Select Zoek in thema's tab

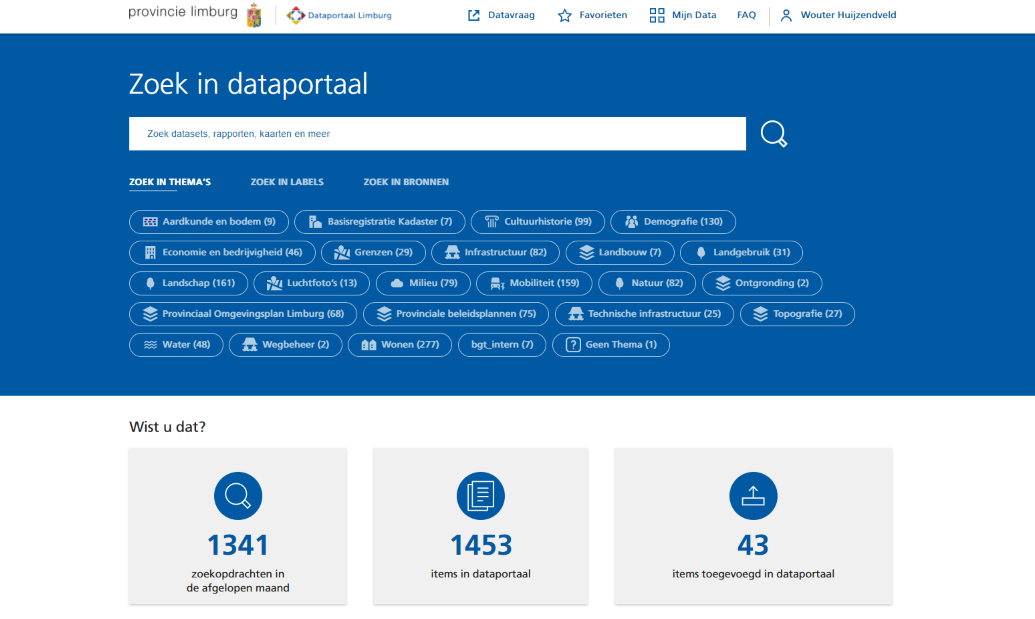(170, 182)
